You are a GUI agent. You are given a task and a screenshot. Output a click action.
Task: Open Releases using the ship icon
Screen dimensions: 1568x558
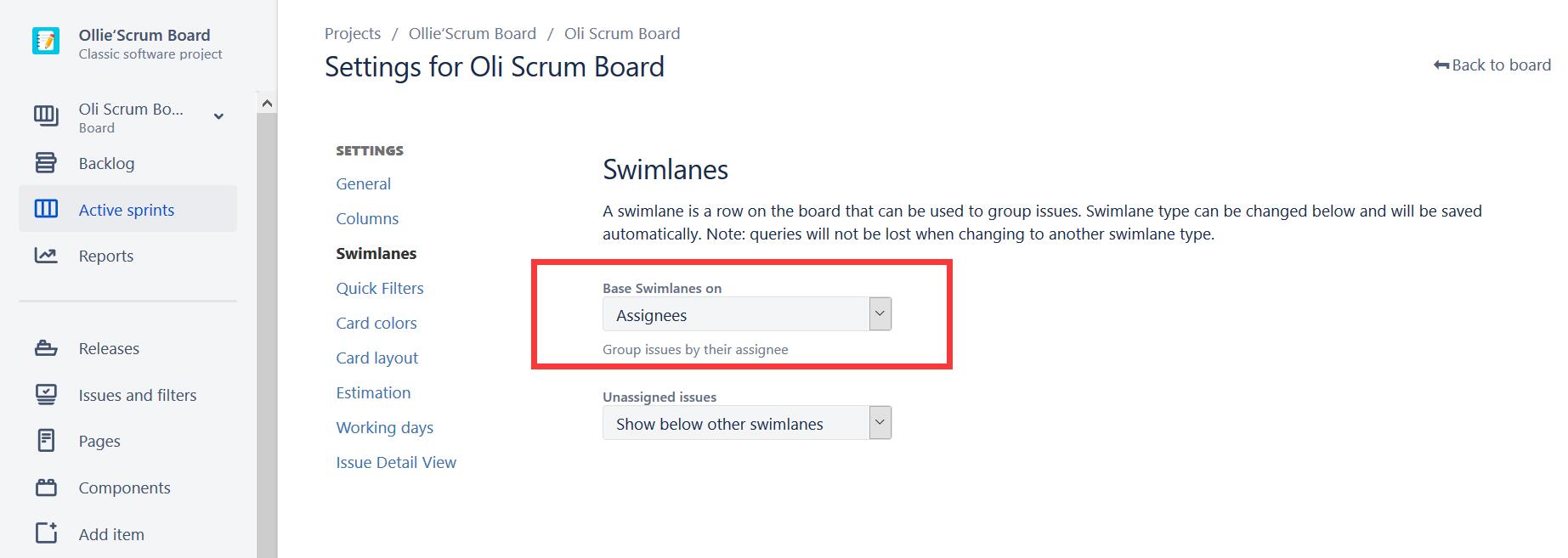[46, 348]
